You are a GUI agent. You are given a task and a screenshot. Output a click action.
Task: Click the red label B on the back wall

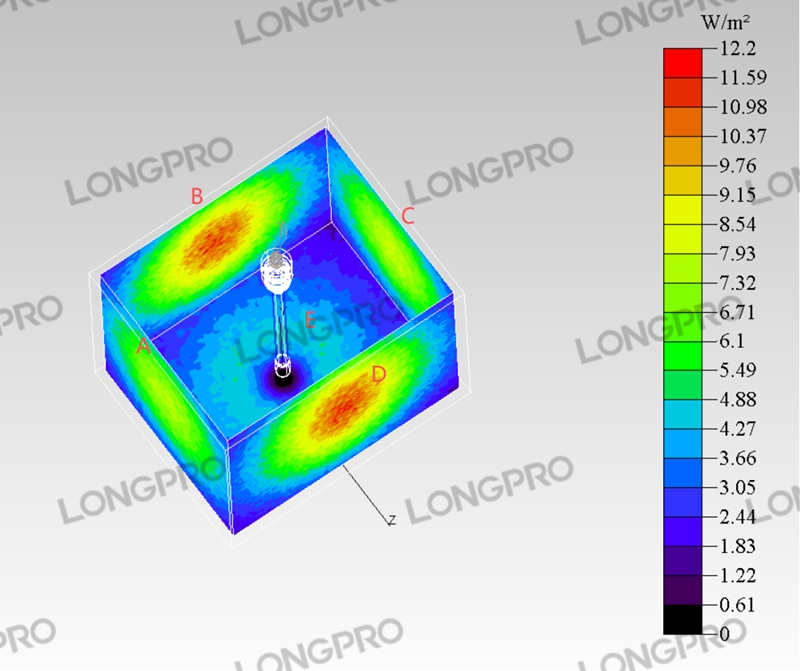197,197
